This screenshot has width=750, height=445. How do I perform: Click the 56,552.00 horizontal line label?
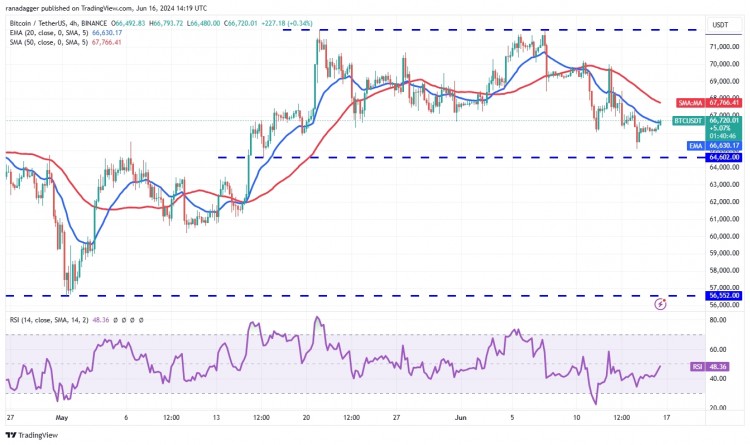[724, 296]
